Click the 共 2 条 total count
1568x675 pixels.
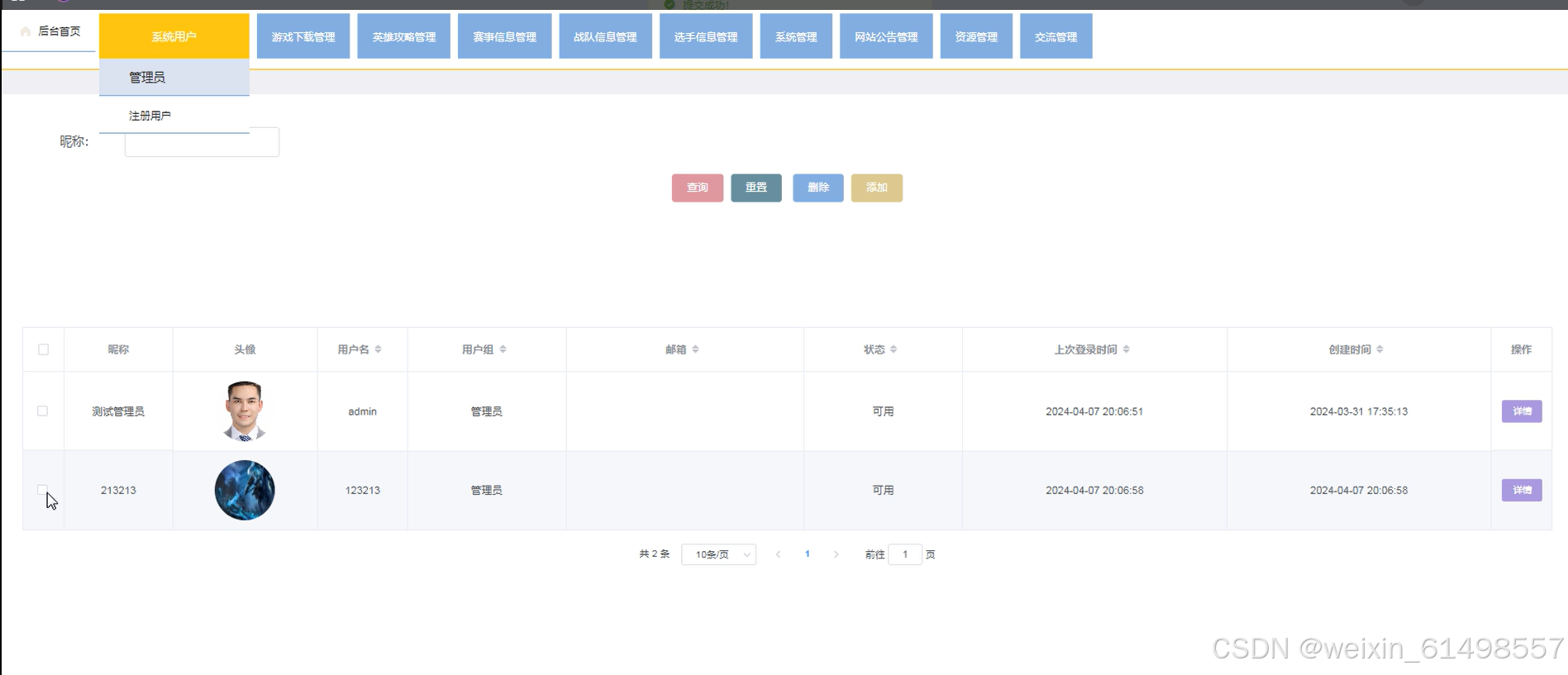coord(654,554)
